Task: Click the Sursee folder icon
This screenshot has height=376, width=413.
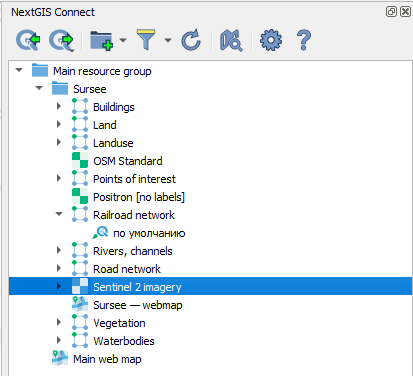Action: (x=60, y=89)
